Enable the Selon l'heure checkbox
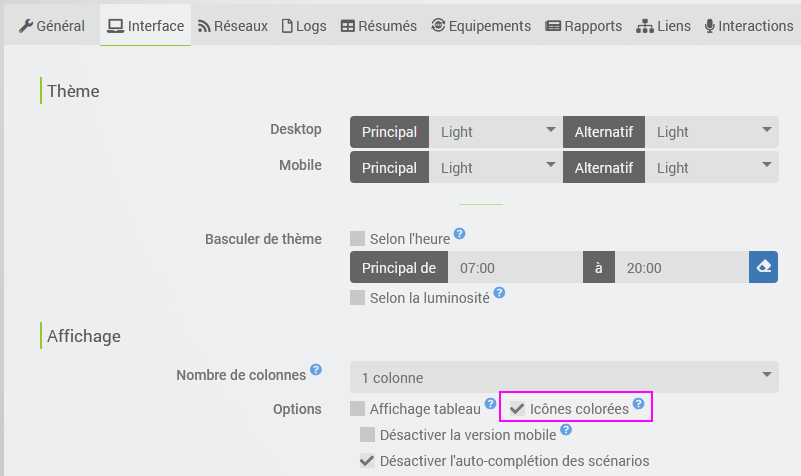Image resolution: width=801 pixels, height=476 pixels. point(358,239)
